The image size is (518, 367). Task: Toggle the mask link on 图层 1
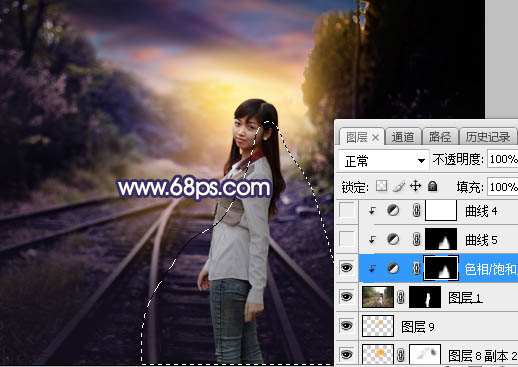(x=401, y=297)
